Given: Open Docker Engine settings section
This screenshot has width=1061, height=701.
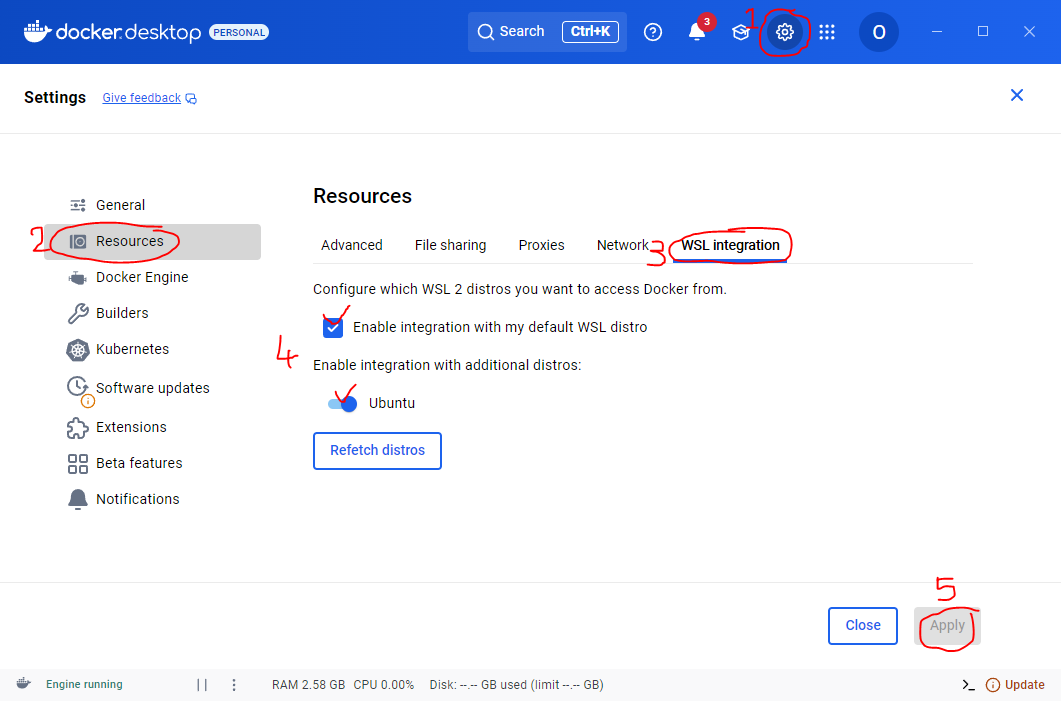Looking at the screenshot, I should tap(152, 277).
